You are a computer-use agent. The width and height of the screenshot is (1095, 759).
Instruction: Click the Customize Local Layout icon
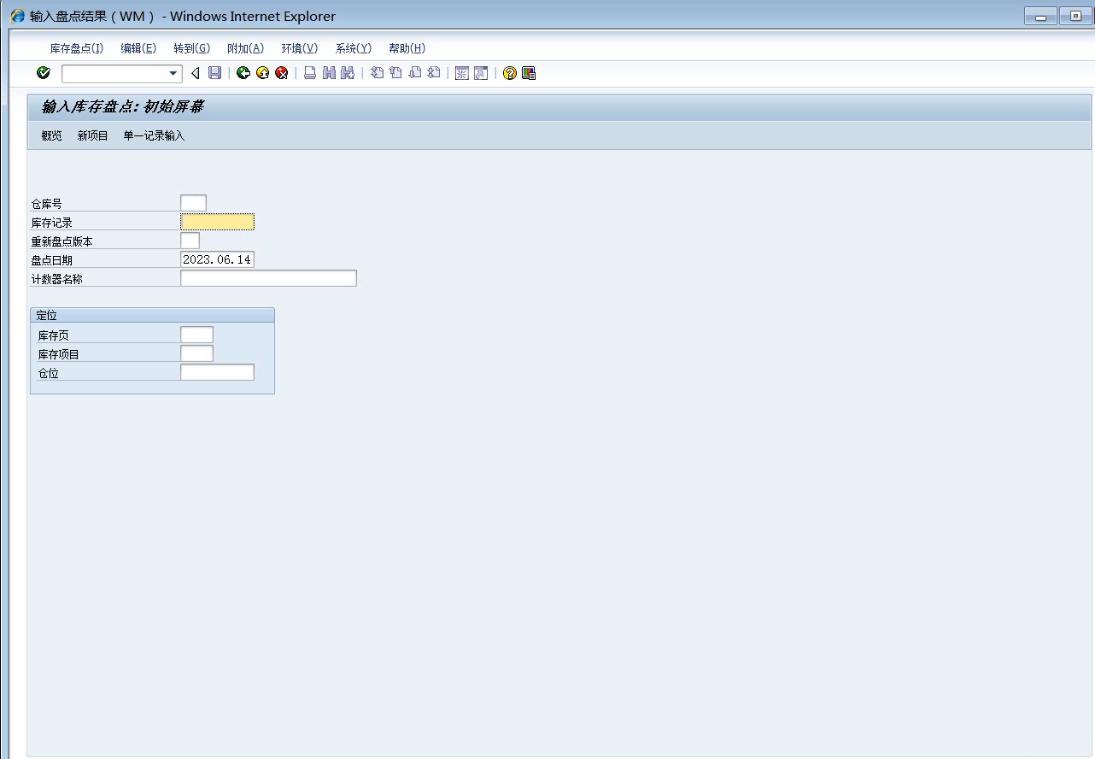click(x=528, y=73)
